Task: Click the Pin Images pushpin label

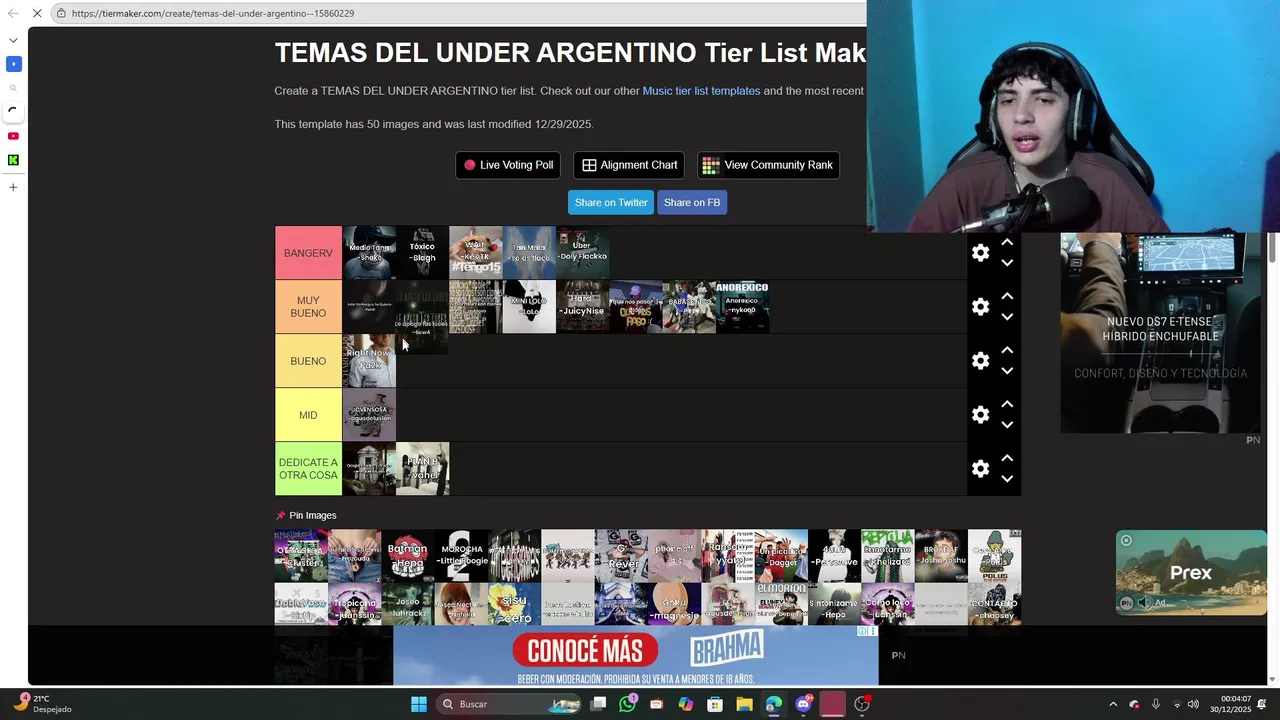Action: click(x=306, y=516)
